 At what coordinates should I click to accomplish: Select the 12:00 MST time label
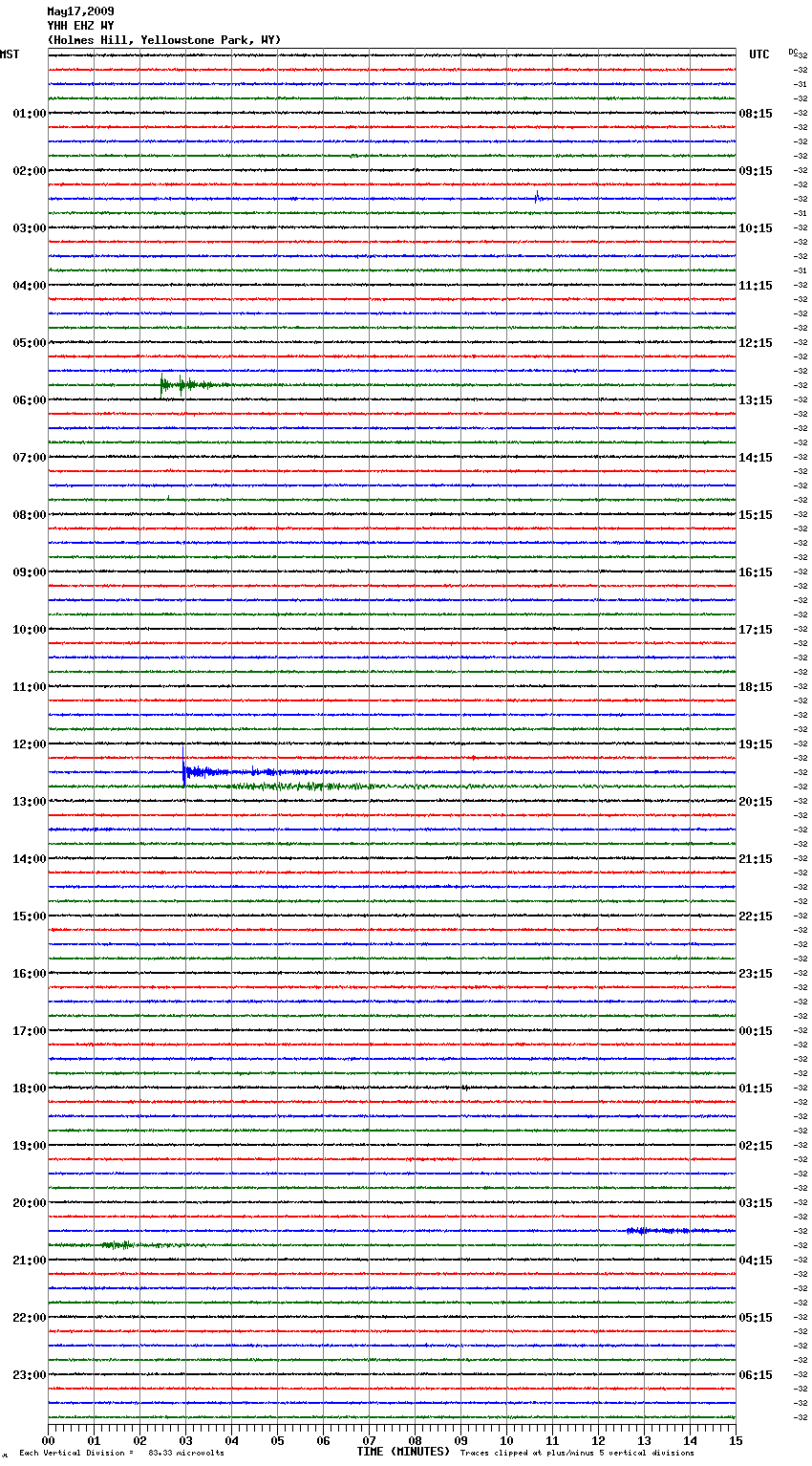click(30, 744)
